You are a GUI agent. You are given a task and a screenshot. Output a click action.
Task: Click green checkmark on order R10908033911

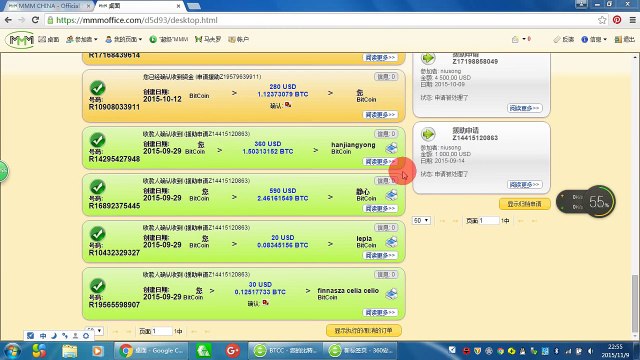(x=98, y=88)
